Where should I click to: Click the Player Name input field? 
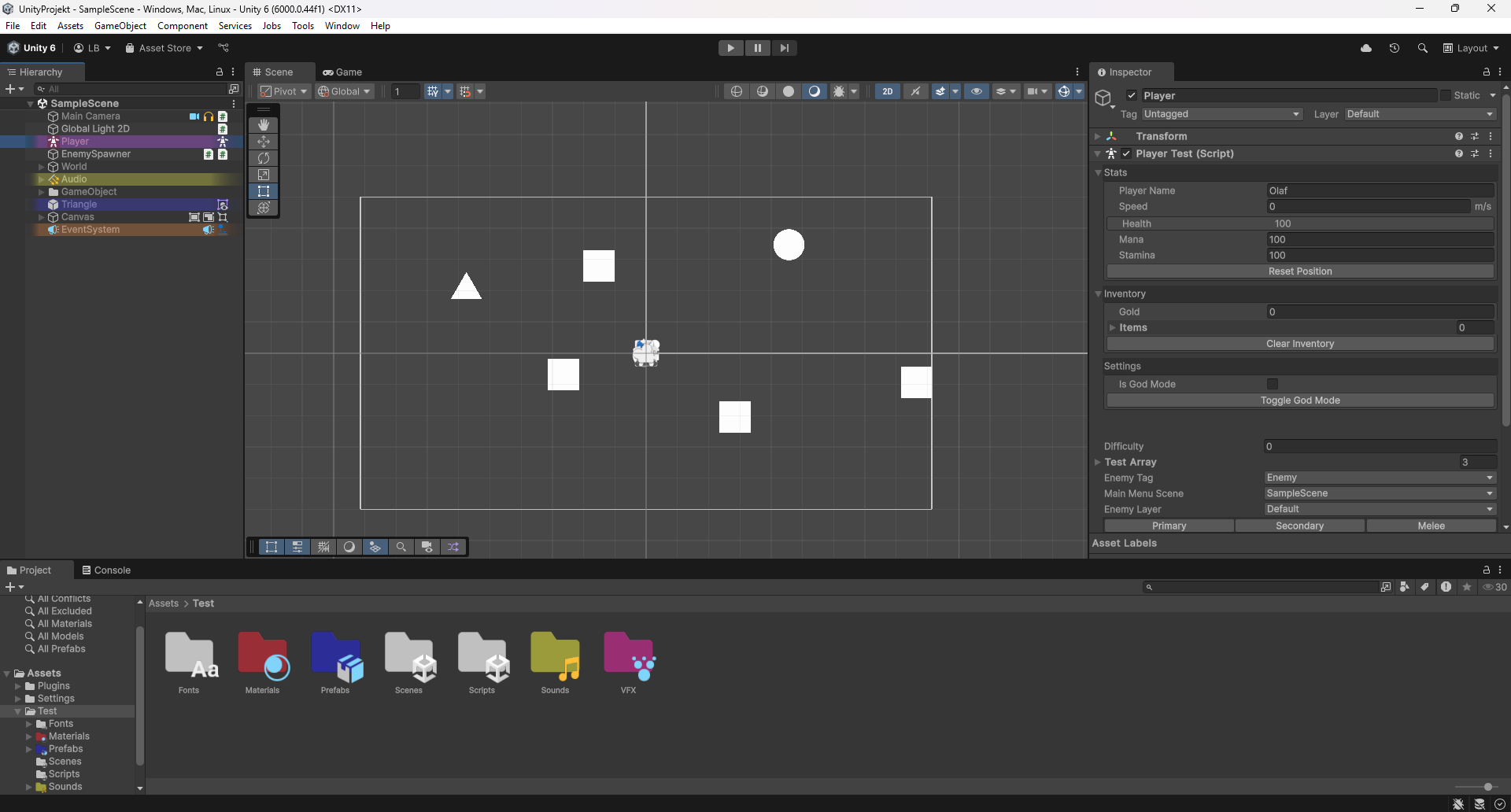pyautogui.click(x=1380, y=190)
